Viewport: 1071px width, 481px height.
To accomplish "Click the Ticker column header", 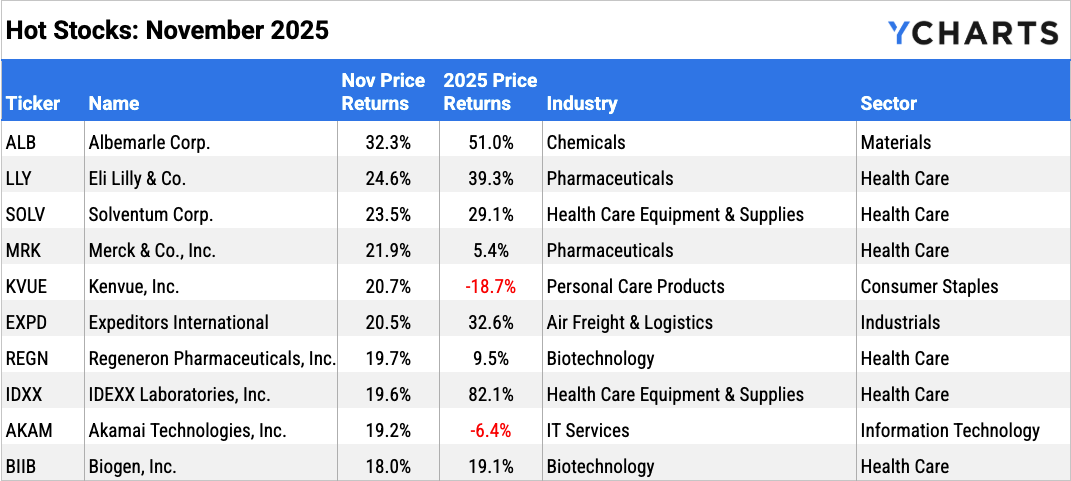I will coord(33,103).
